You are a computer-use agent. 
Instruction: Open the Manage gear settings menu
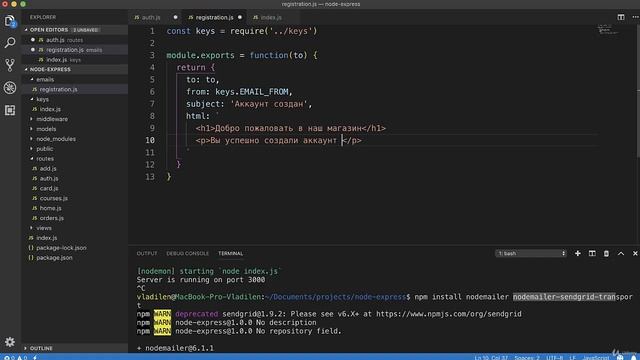click(x=10, y=342)
